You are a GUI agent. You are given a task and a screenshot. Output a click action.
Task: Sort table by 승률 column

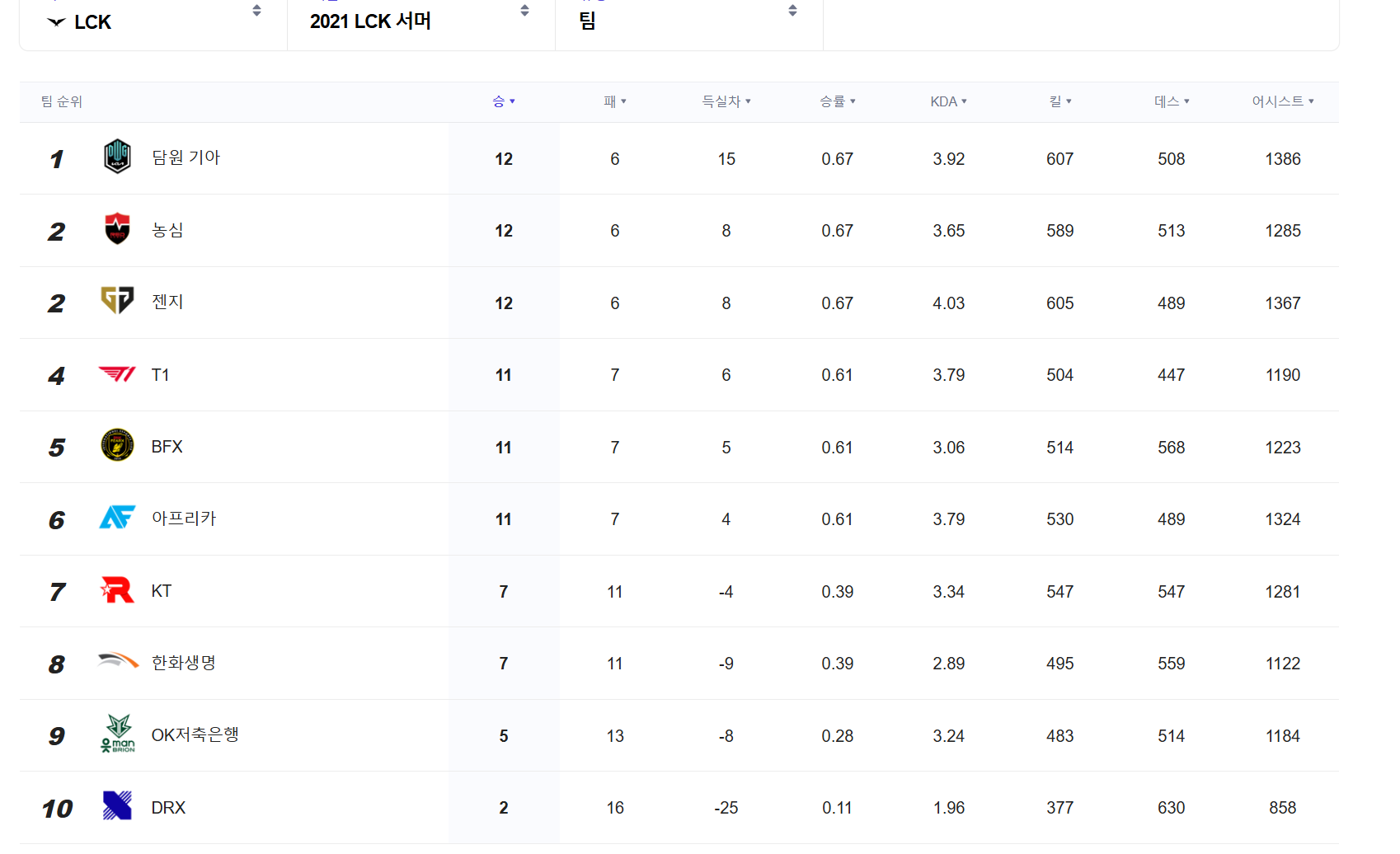click(838, 101)
